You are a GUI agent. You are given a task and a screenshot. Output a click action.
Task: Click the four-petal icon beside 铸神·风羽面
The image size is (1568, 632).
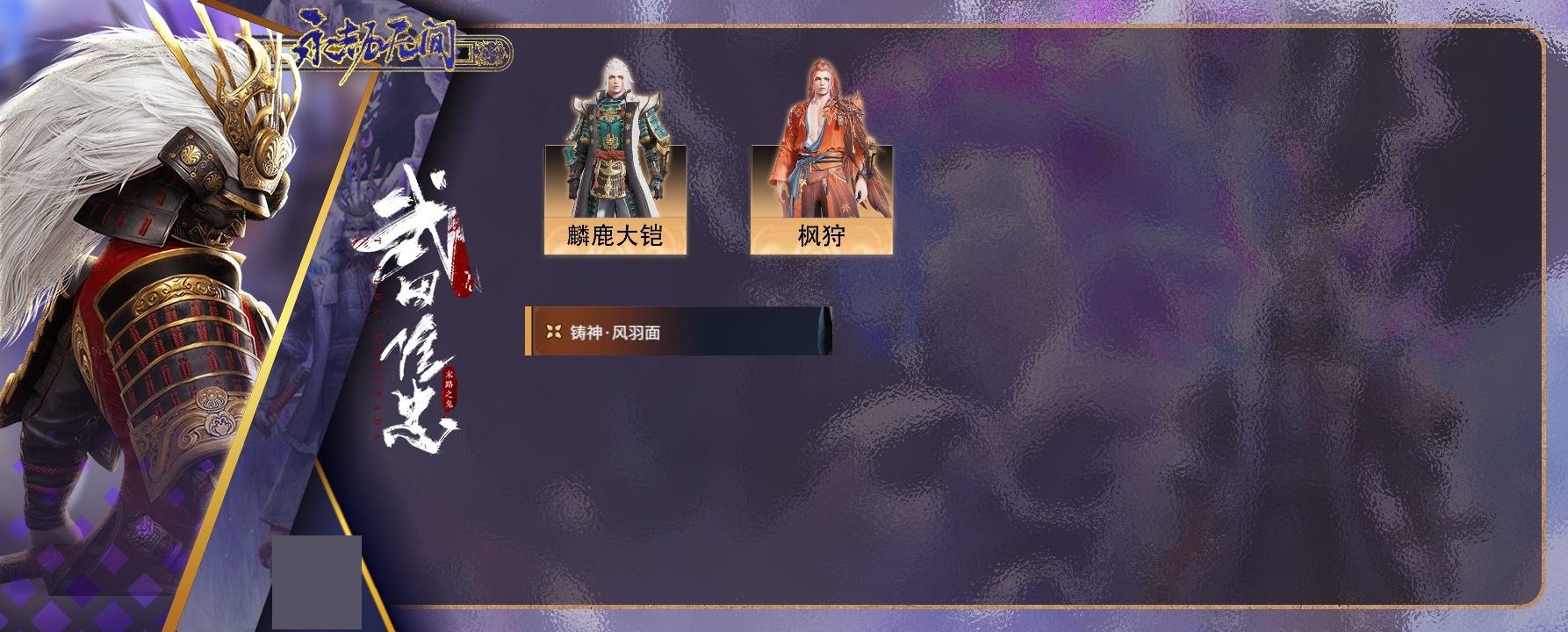[553, 332]
